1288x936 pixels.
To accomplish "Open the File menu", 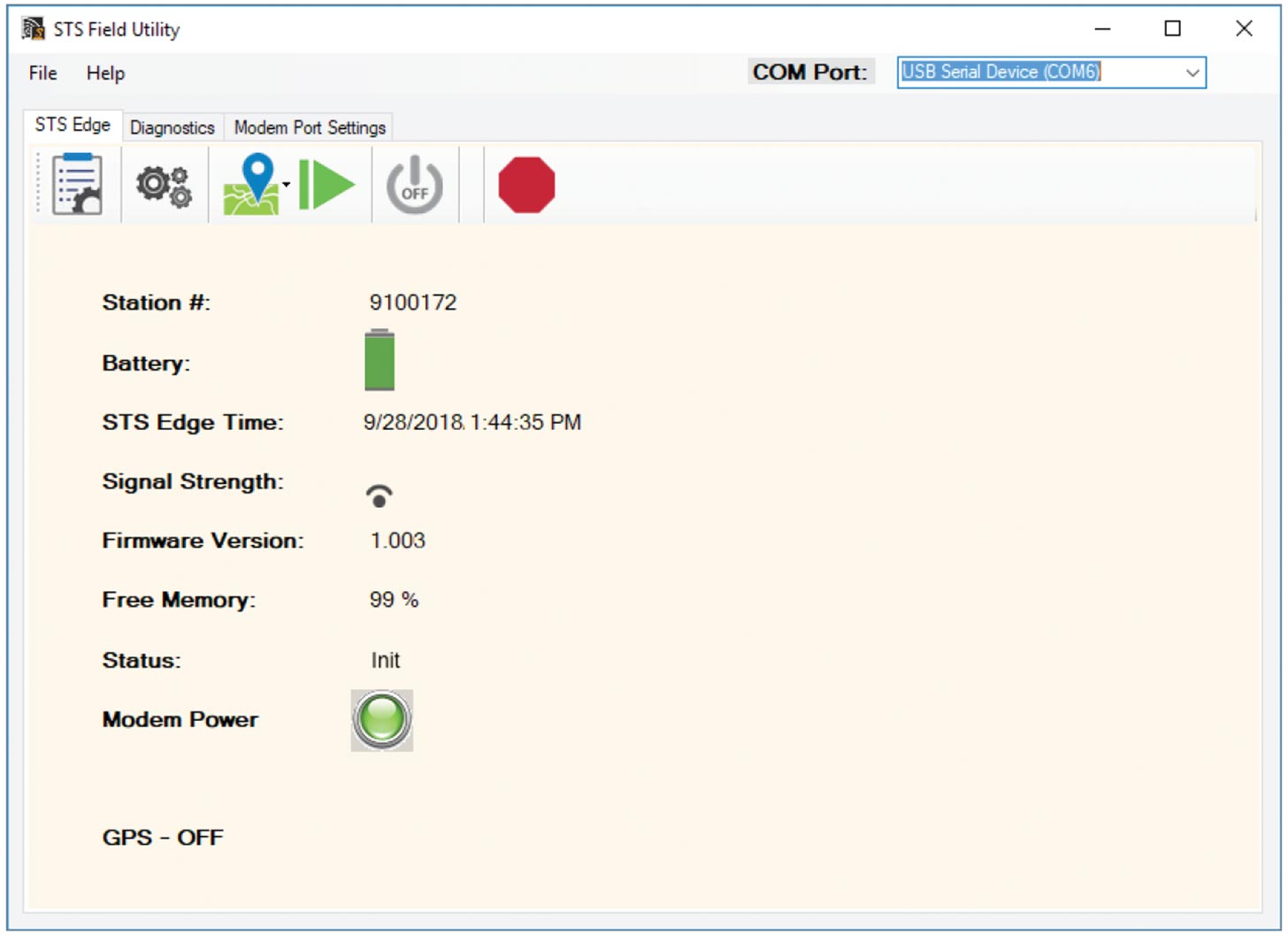I will pos(41,73).
